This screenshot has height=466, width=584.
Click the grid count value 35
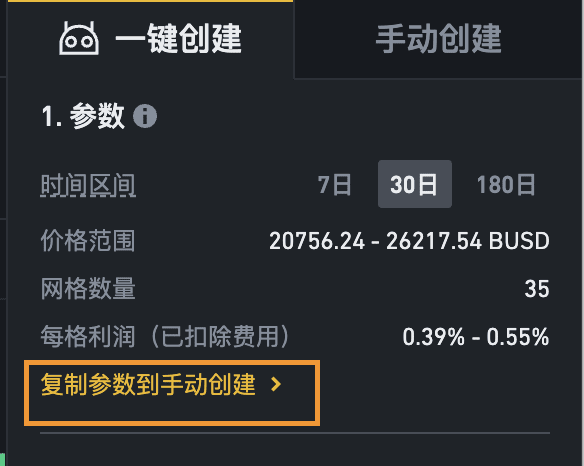pyautogui.click(x=537, y=289)
